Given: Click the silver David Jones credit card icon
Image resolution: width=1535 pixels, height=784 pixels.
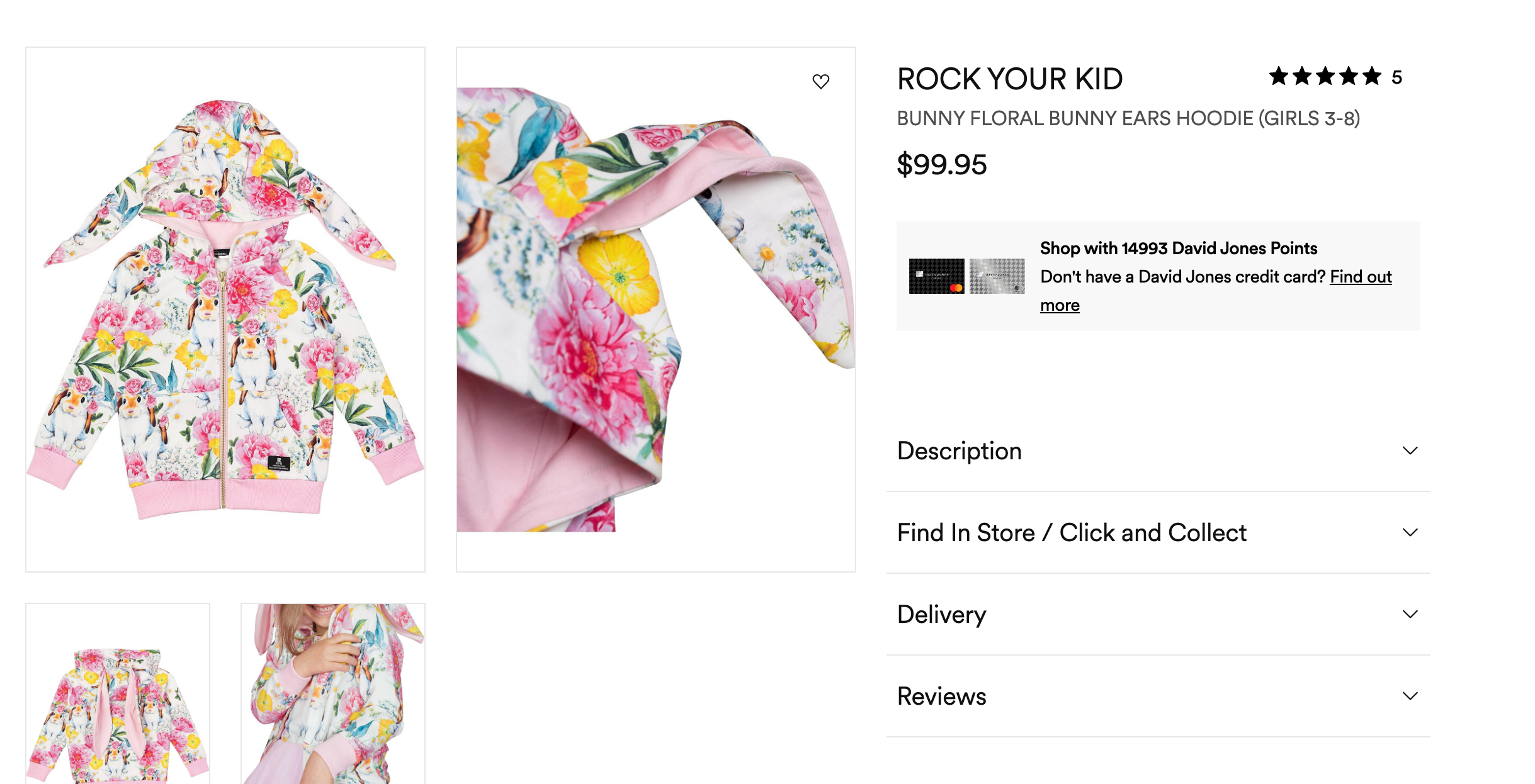Looking at the screenshot, I should pyautogui.click(x=997, y=276).
